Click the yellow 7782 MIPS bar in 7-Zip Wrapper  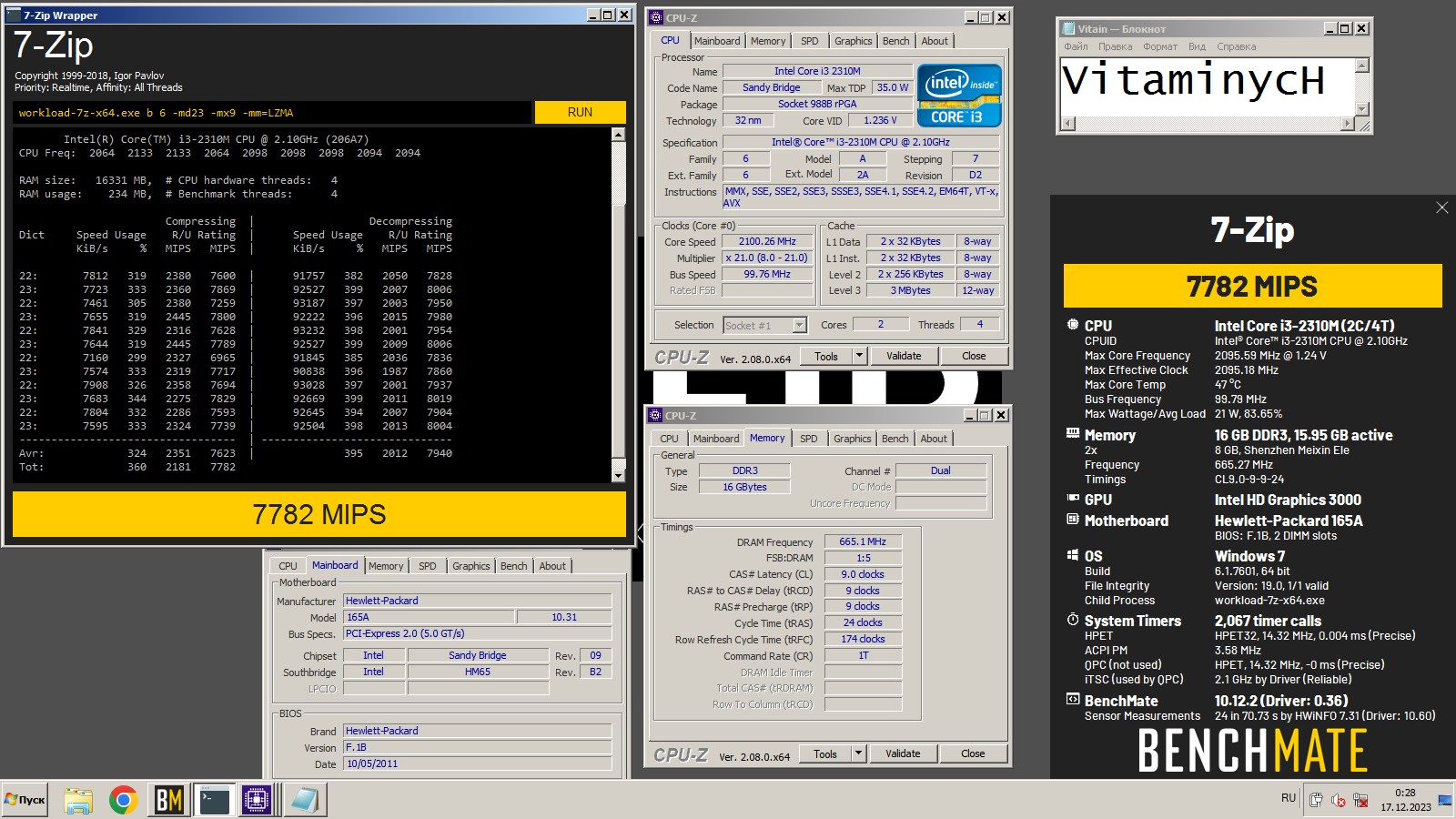[319, 514]
